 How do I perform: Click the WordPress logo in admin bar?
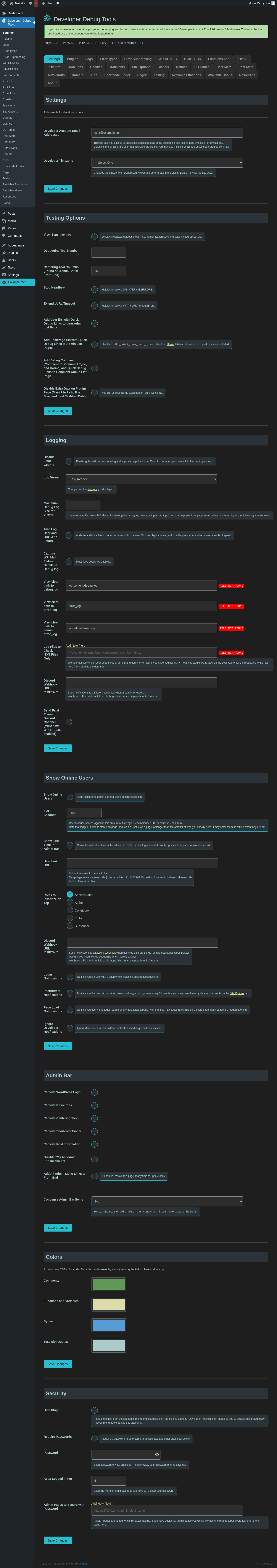4,3
